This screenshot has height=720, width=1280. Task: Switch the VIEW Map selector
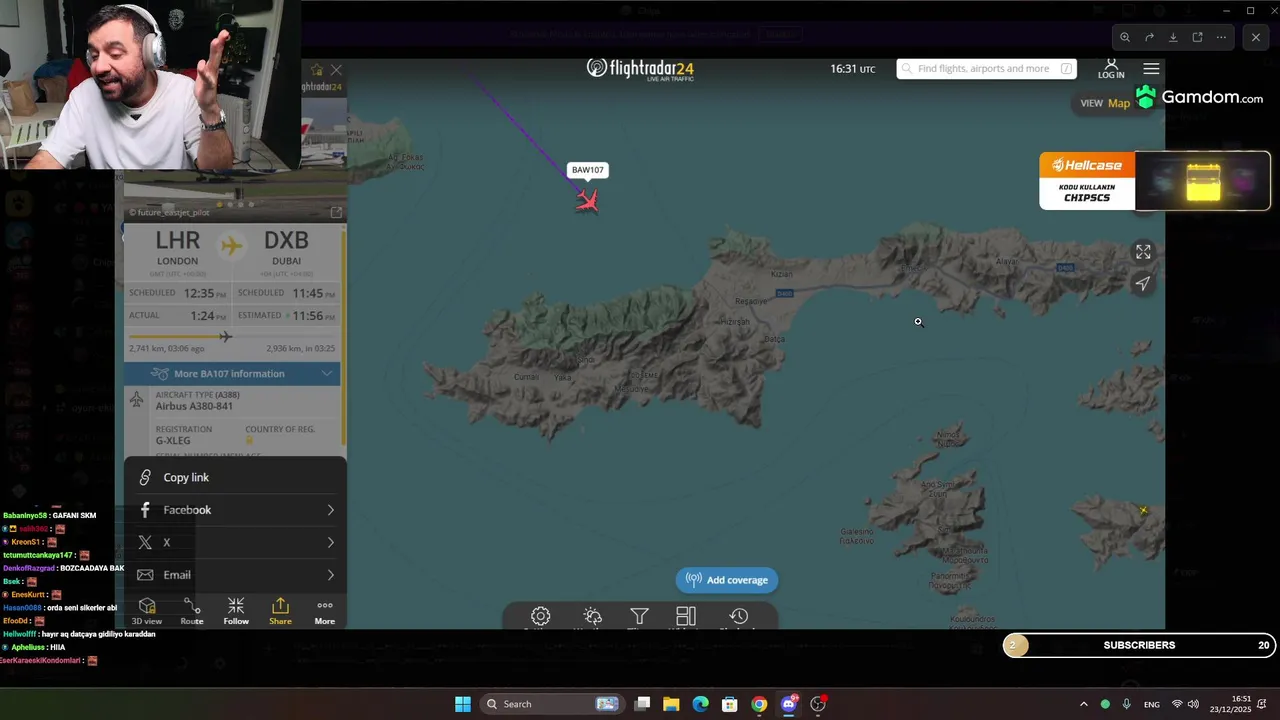pyautogui.click(x=1105, y=103)
